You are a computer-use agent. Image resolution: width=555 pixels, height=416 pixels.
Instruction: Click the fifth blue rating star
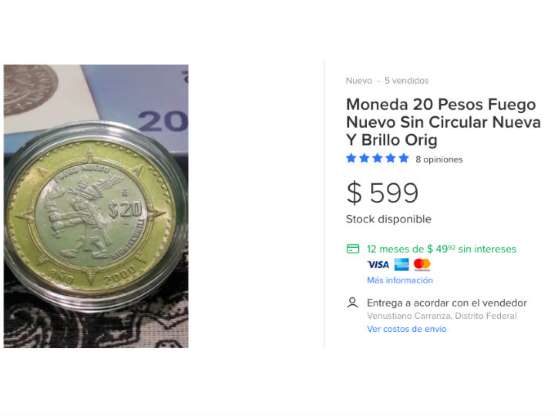[x=404, y=158]
